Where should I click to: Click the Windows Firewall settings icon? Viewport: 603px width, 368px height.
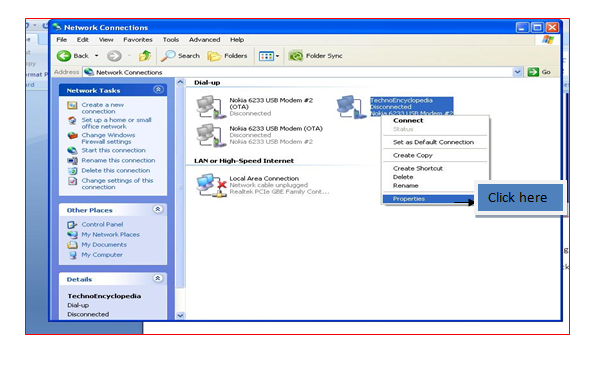pyautogui.click(x=72, y=135)
